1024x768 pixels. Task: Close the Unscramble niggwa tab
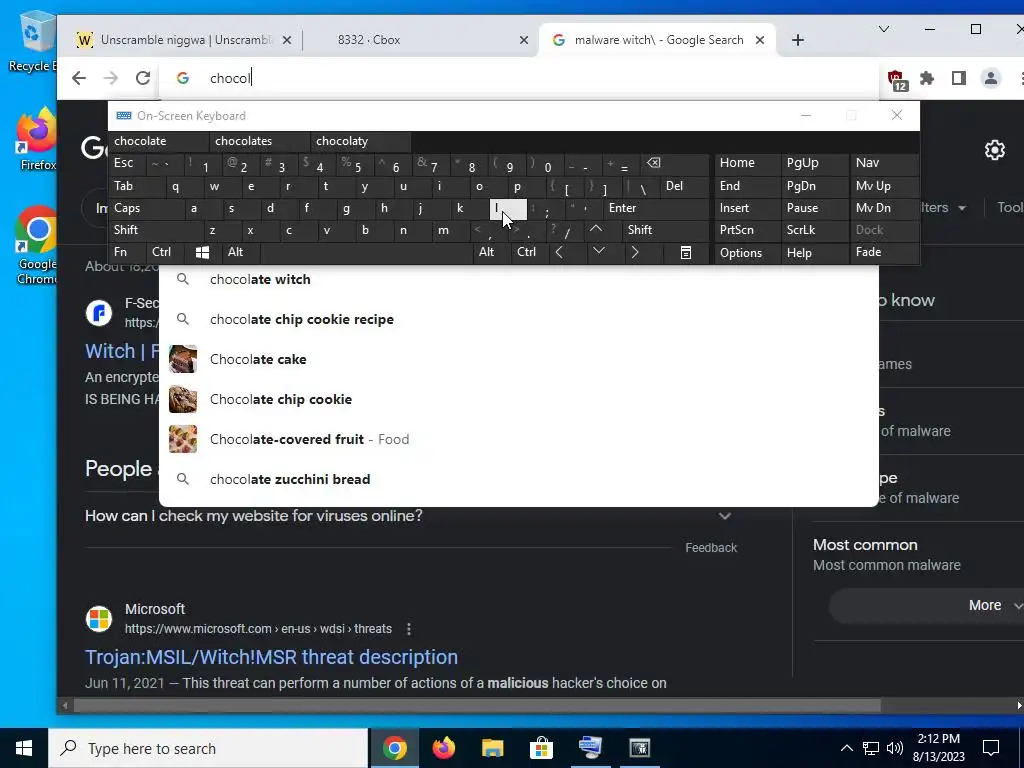287,40
